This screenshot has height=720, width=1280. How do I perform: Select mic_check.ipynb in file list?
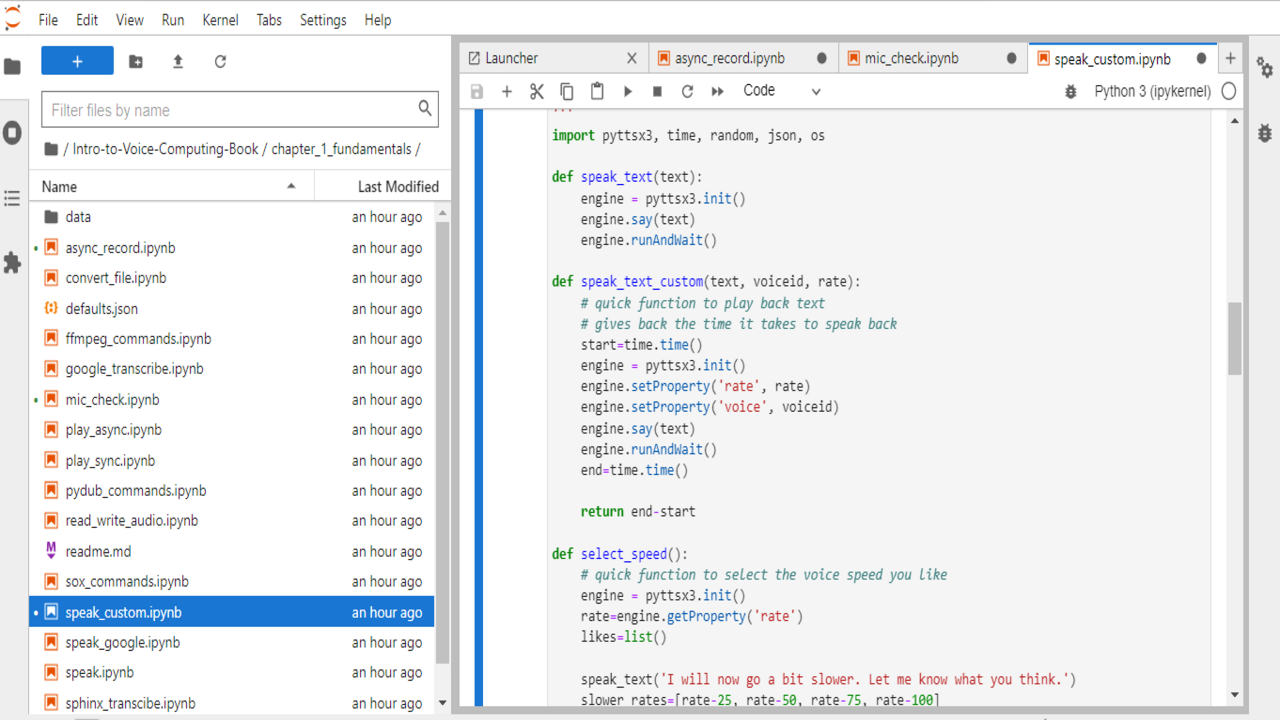(232, 400)
